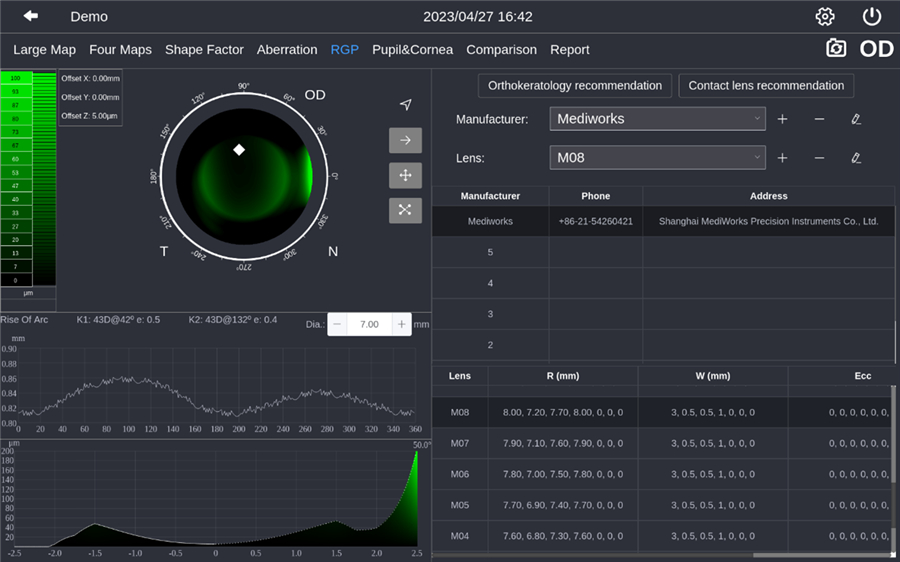Select the Mediworks manufacturer row
The image size is (900, 562).
pos(664,221)
